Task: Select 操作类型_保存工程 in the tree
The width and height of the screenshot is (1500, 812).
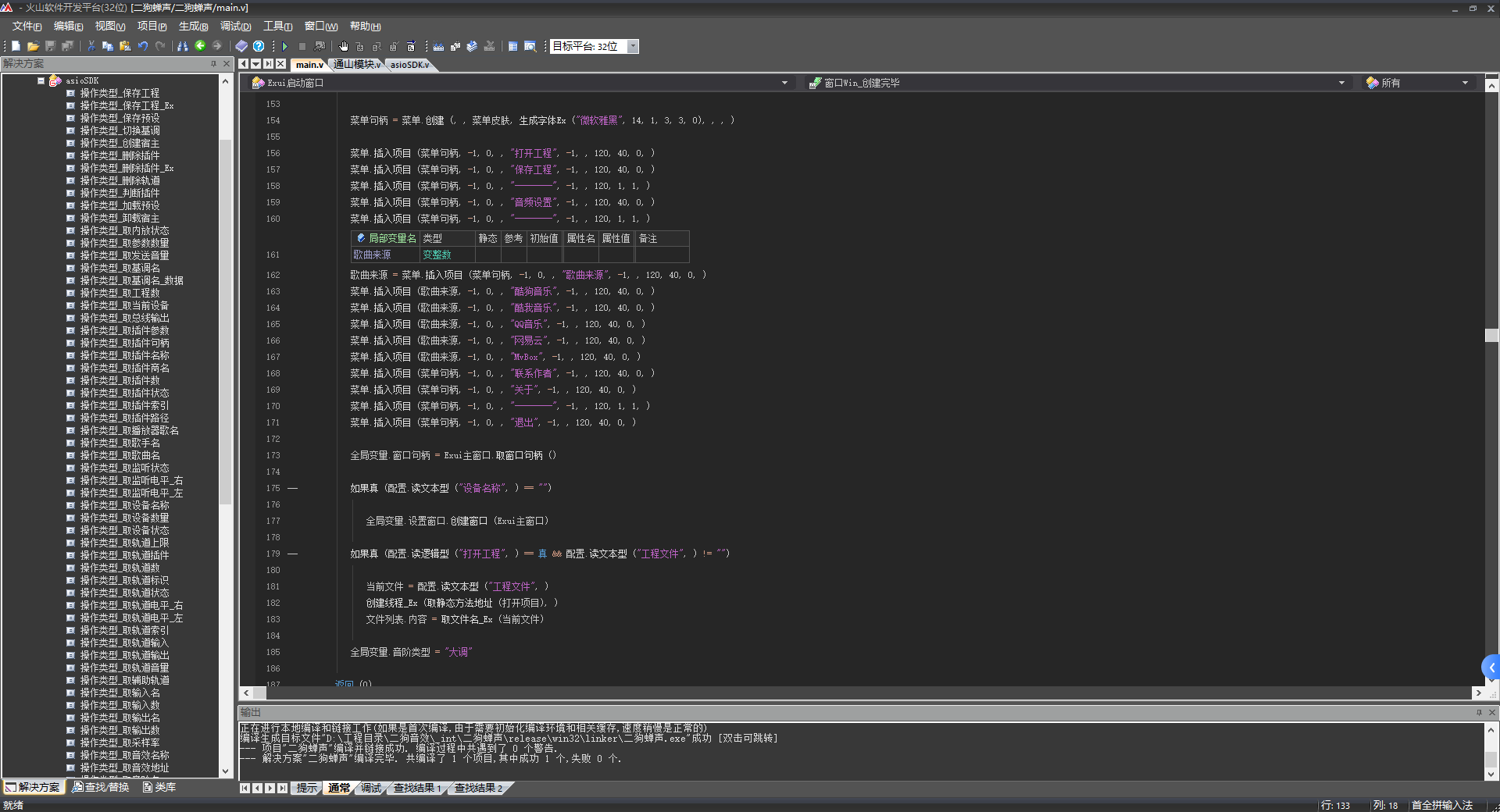Action: (119, 93)
